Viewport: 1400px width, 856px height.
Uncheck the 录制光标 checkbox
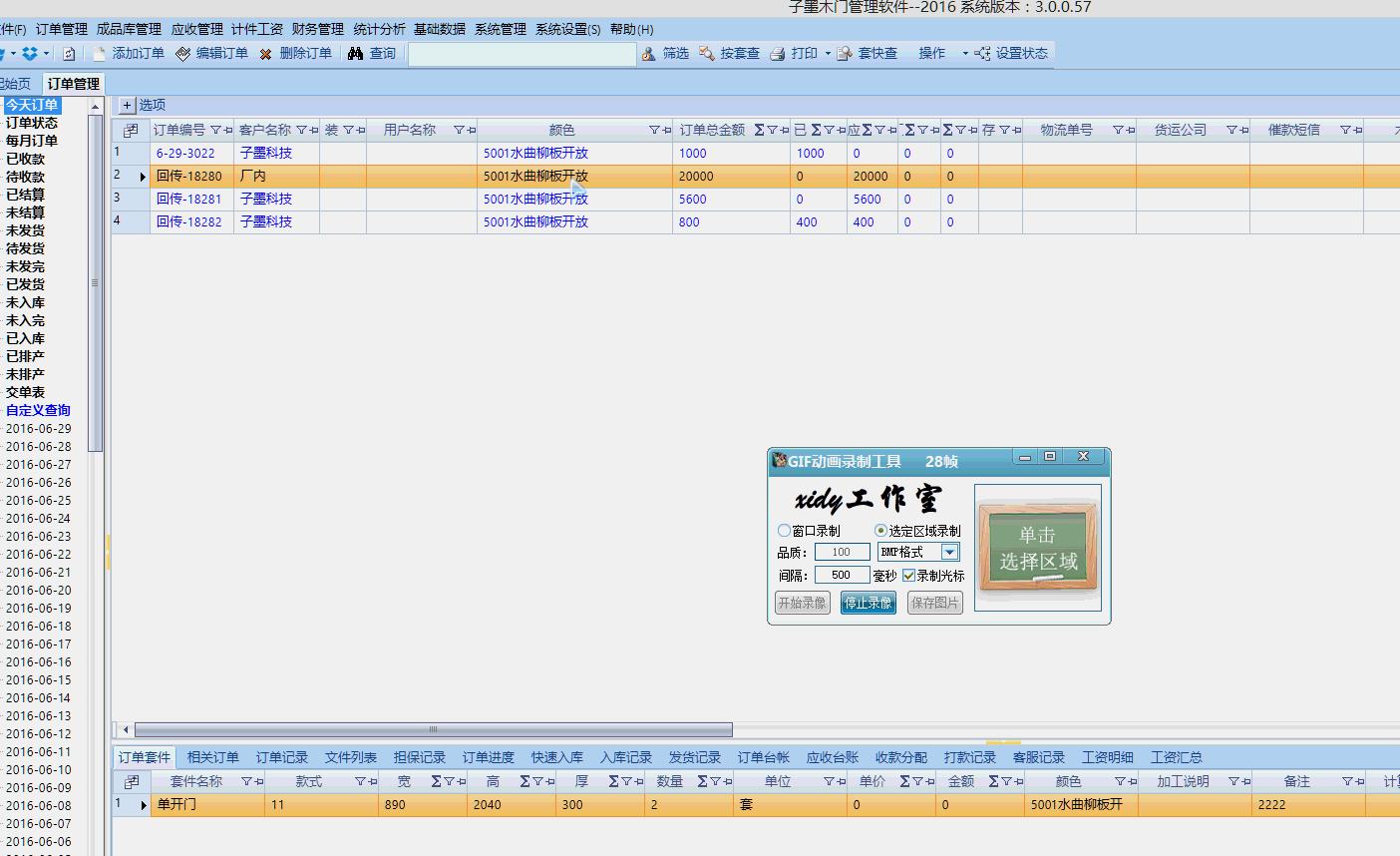click(908, 576)
